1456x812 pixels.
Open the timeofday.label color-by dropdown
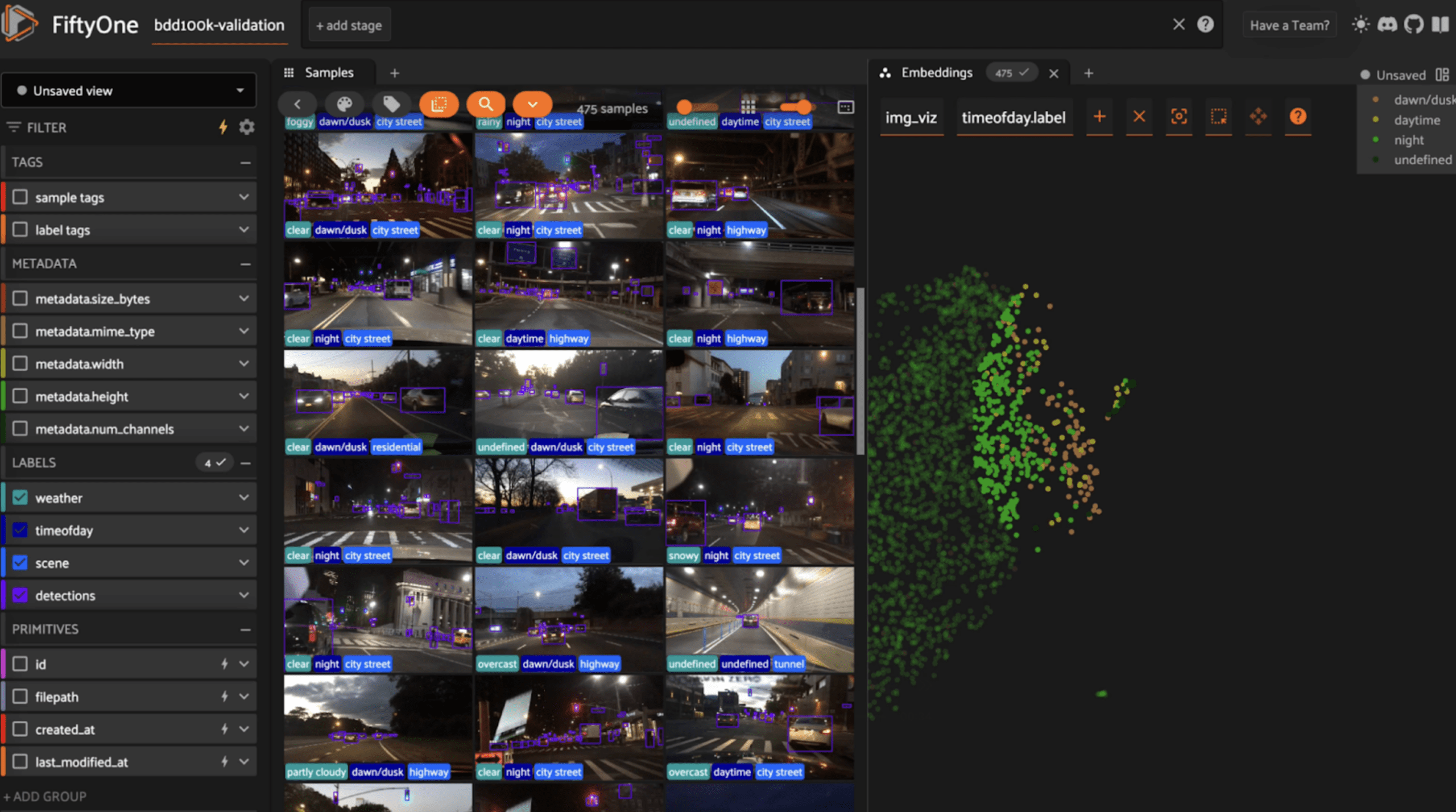pyautogui.click(x=1014, y=118)
